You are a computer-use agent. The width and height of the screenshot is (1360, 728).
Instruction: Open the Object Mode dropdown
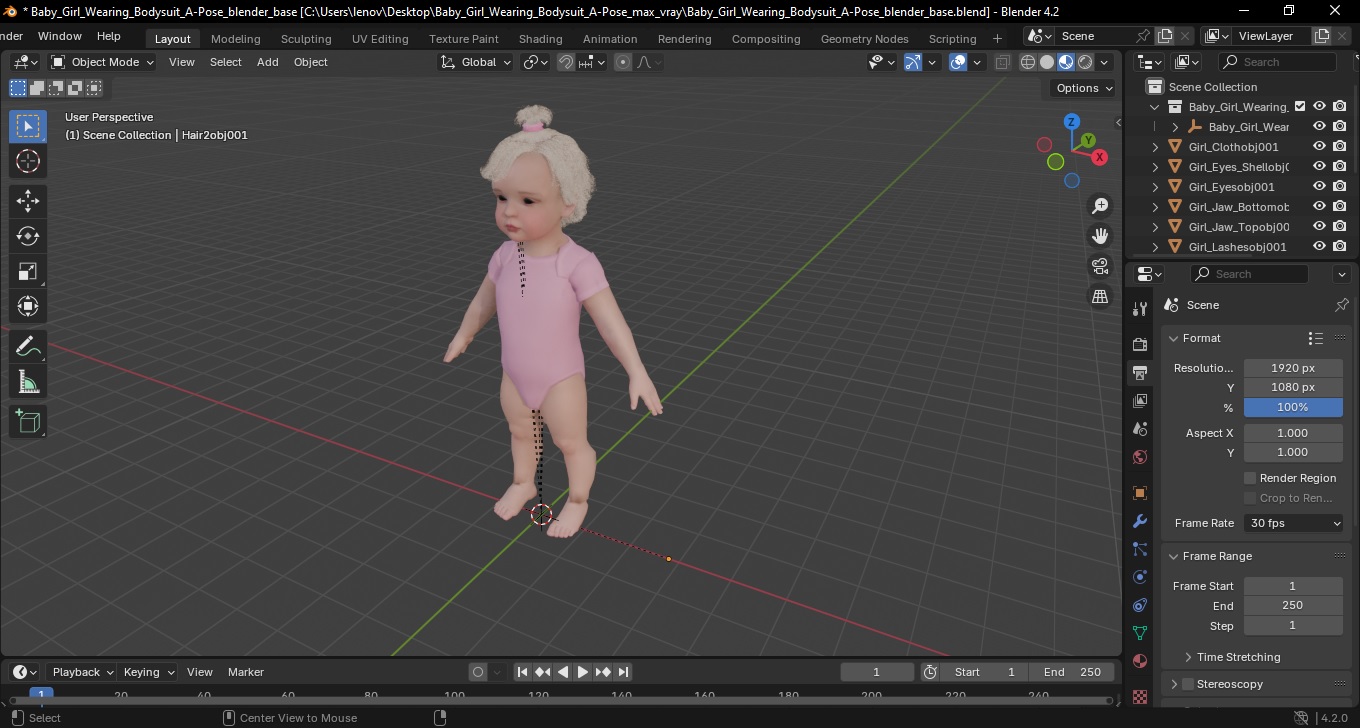click(x=102, y=62)
